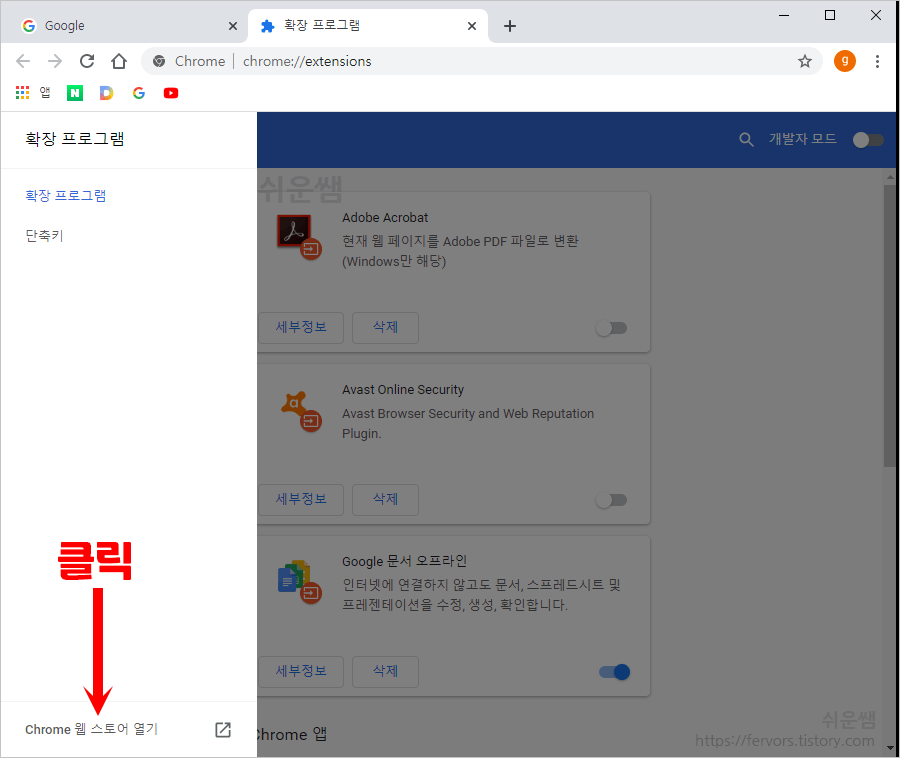
Task: Open the YouTube bookmark icon
Action: [x=170, y=92]
